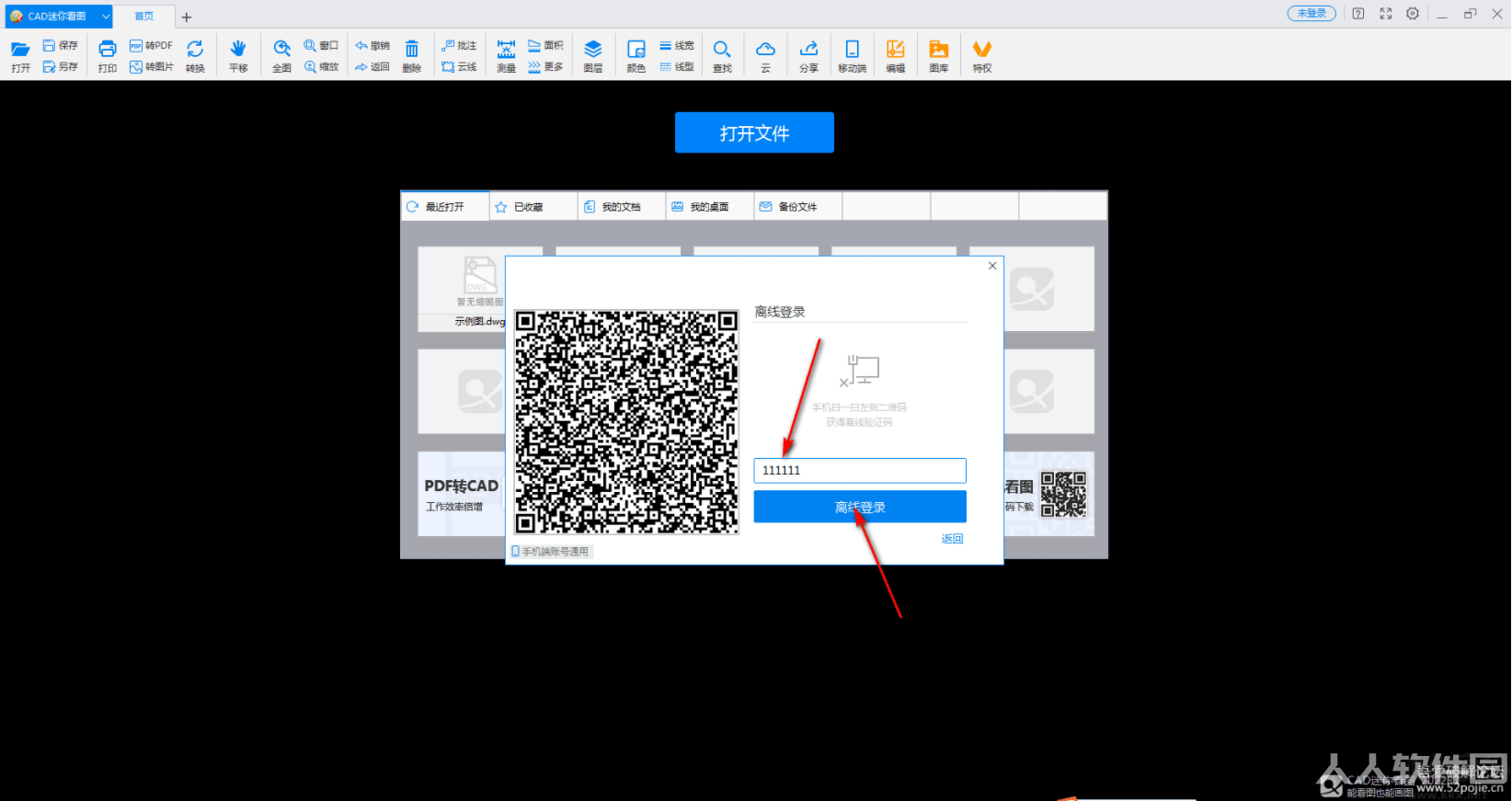Click the 手机端账号通用 label

point(551,552)
